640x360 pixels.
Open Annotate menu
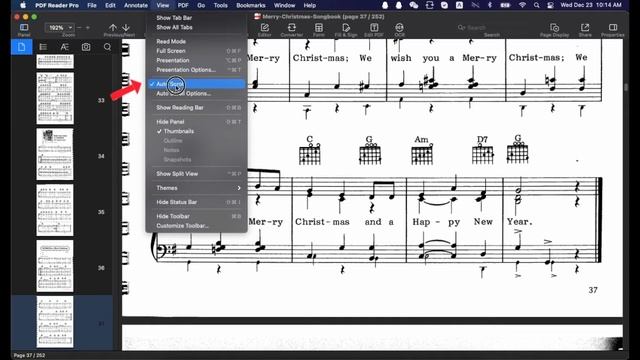[136, 5]
